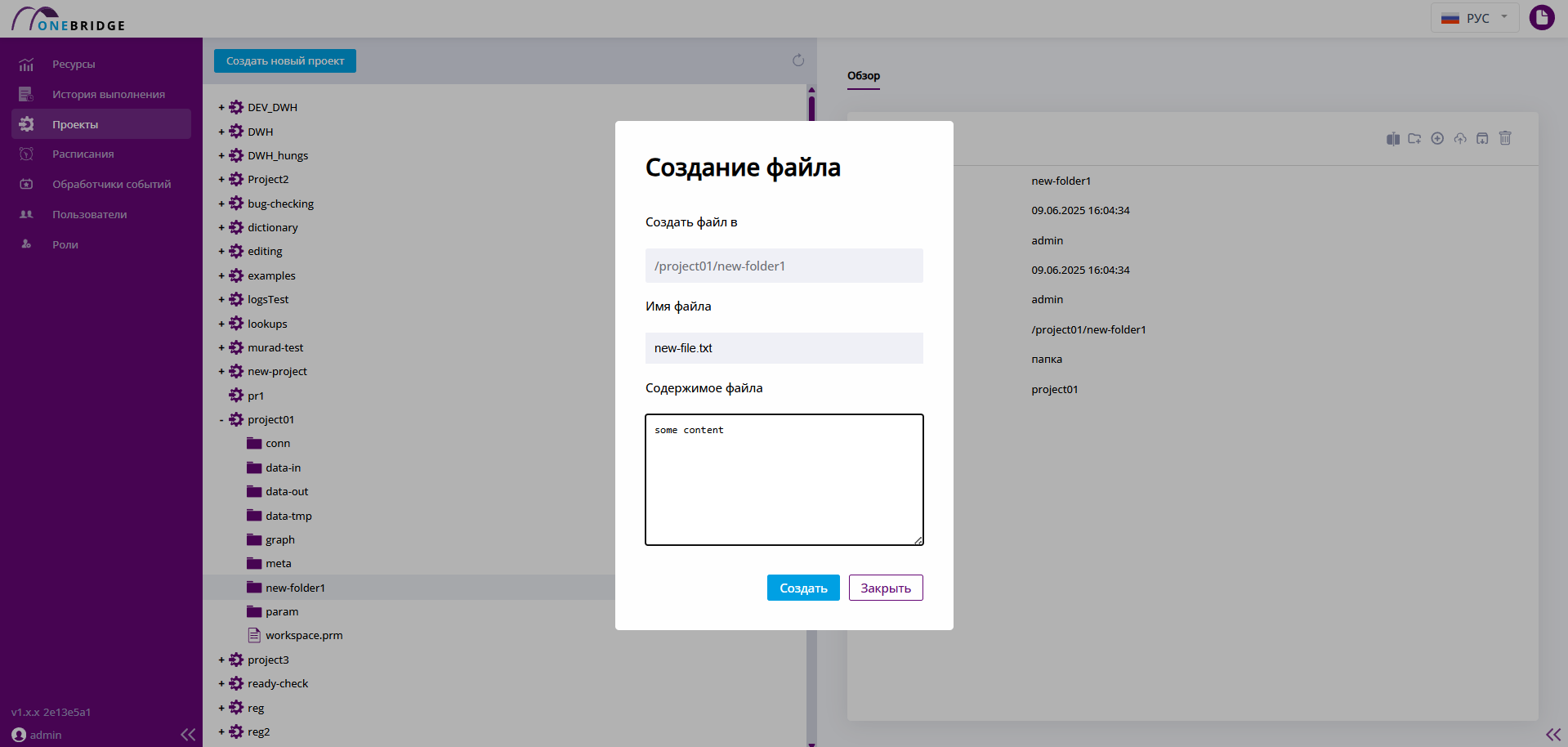
Task: Click the workspace.prm file icon
Action: click(254, 635)
